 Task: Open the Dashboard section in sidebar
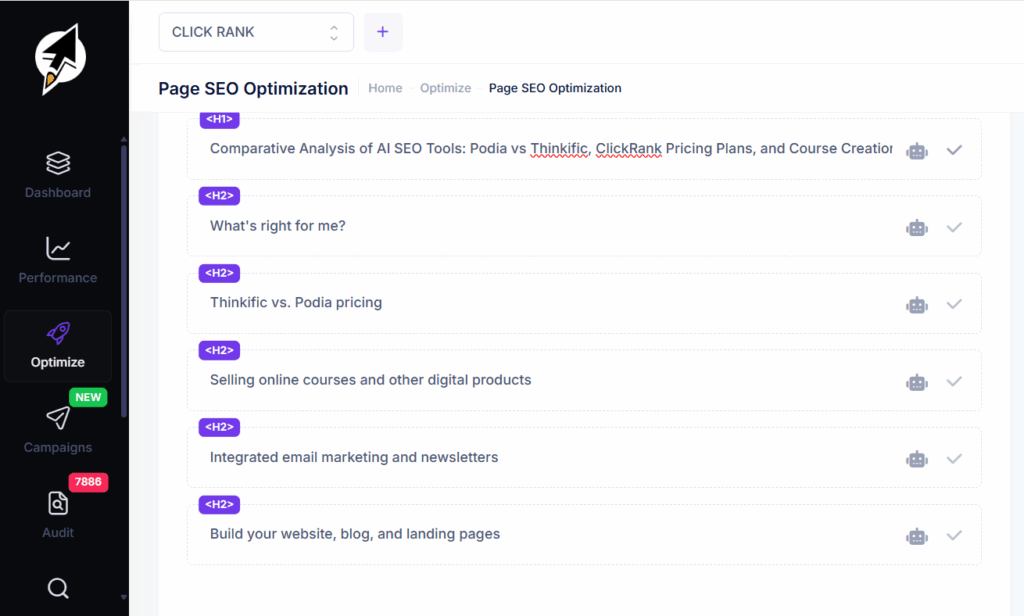tap(57, 175)
